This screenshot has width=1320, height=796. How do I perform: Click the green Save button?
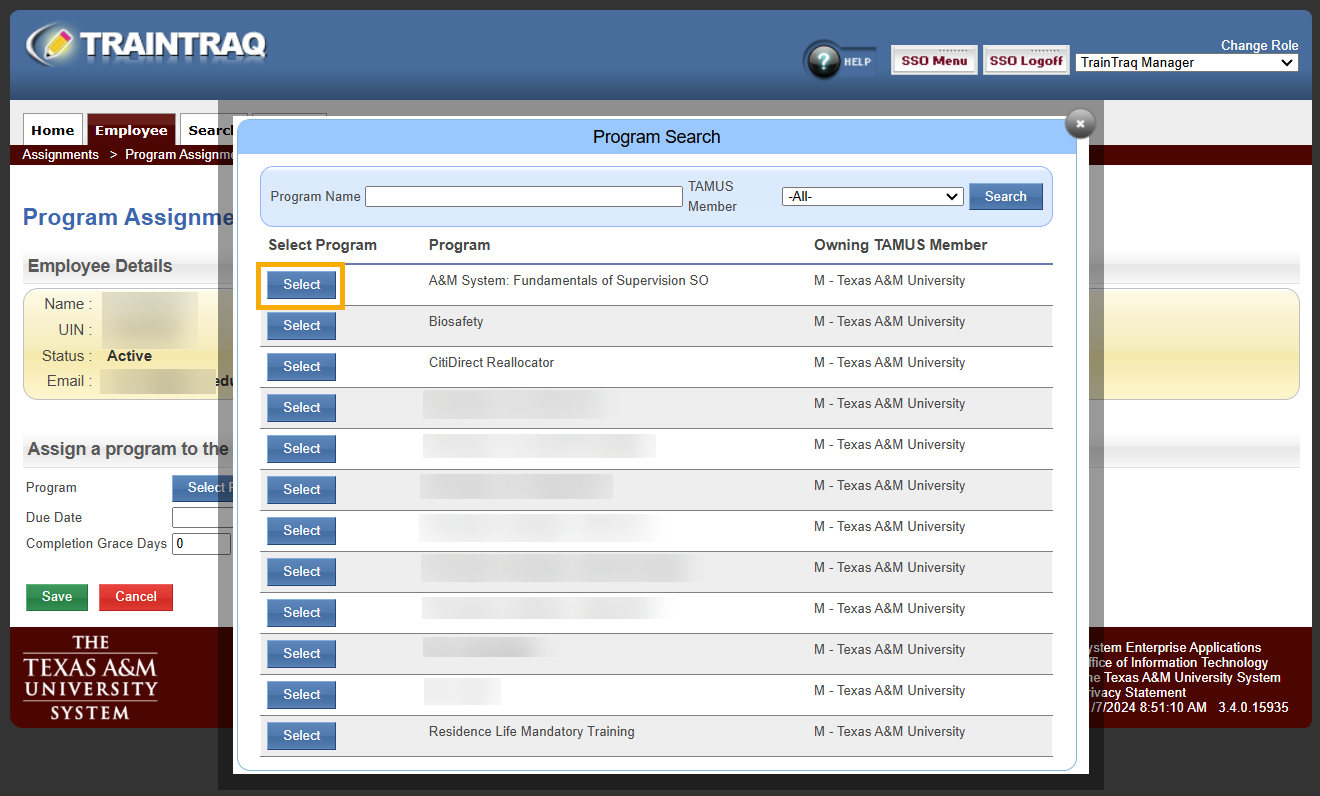pyautogui.click(x=57, y=597)
